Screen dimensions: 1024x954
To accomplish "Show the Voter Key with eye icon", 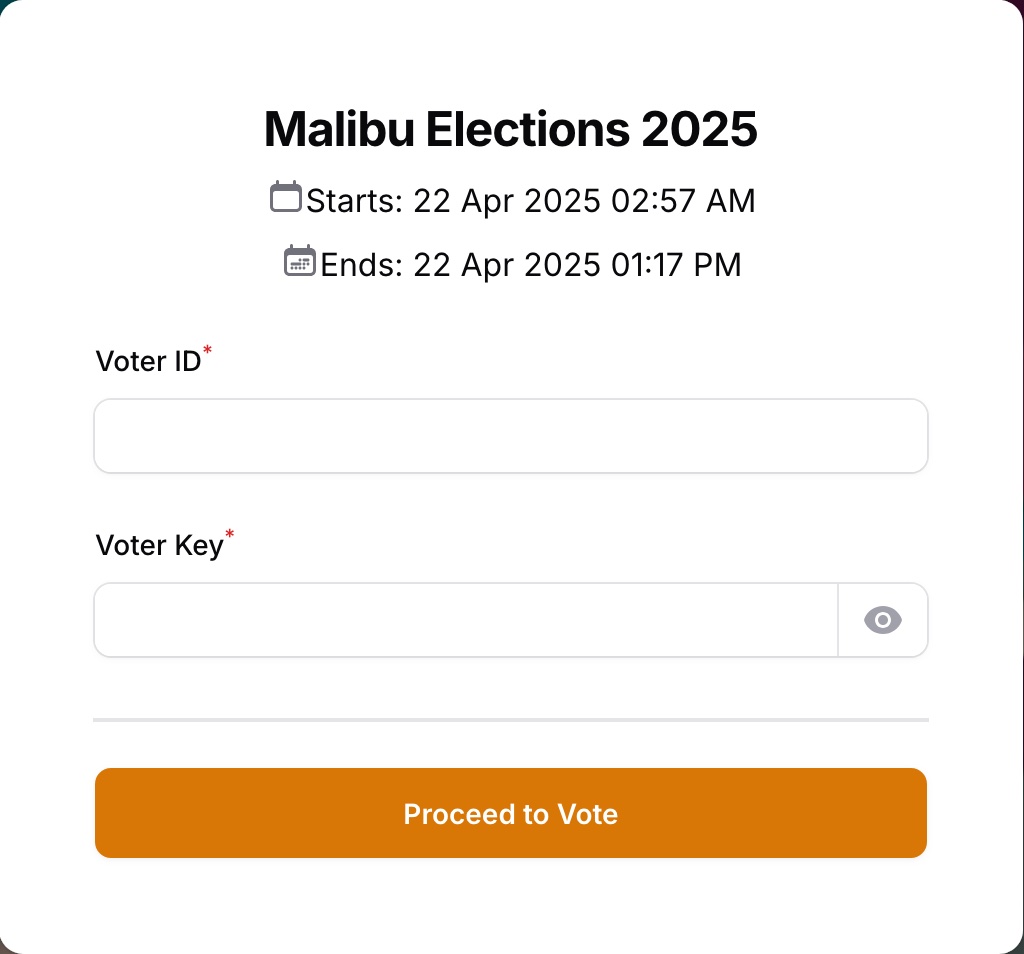I will [882, 621].
